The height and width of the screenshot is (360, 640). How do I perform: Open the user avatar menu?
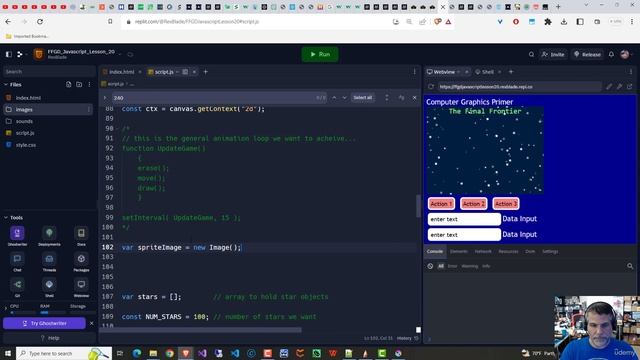click(625, 54)
